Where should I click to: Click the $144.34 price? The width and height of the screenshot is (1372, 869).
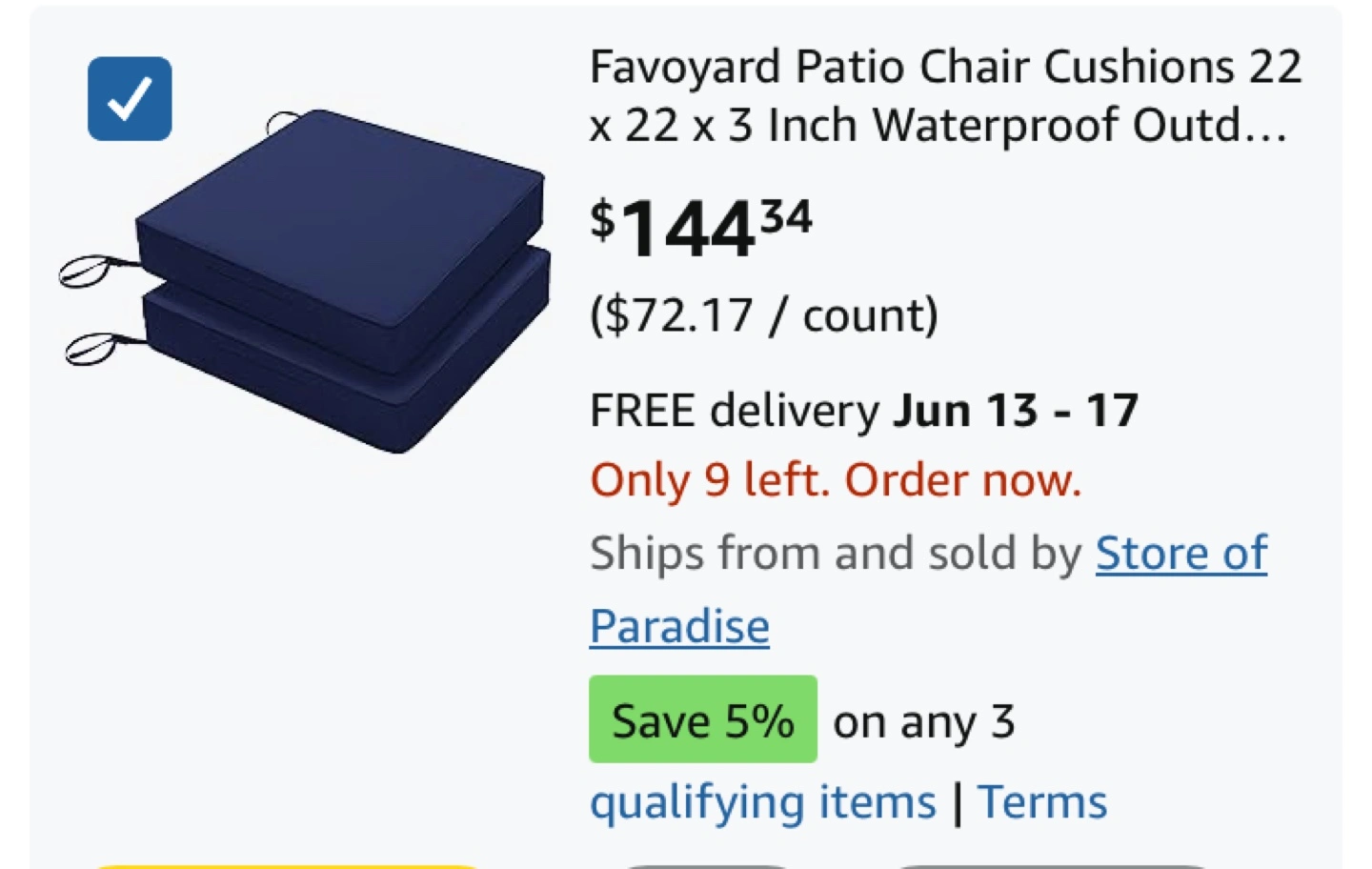coord(701,229)
